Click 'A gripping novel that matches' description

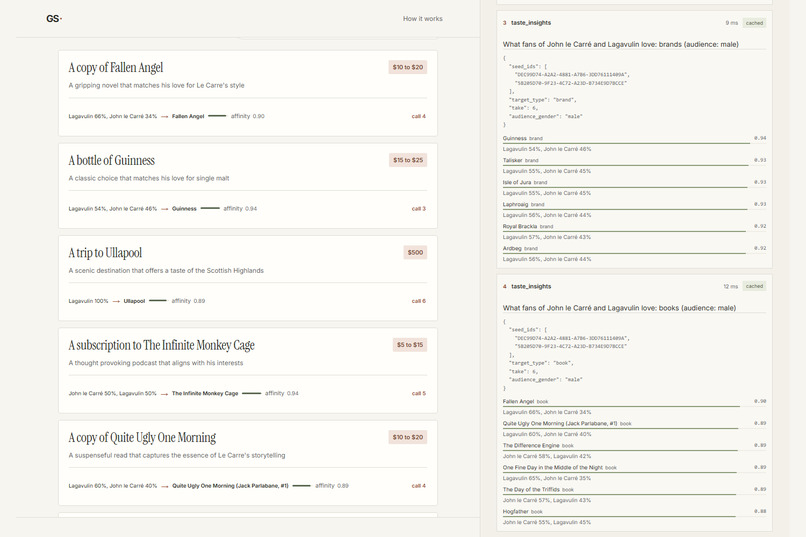[156, 85]
